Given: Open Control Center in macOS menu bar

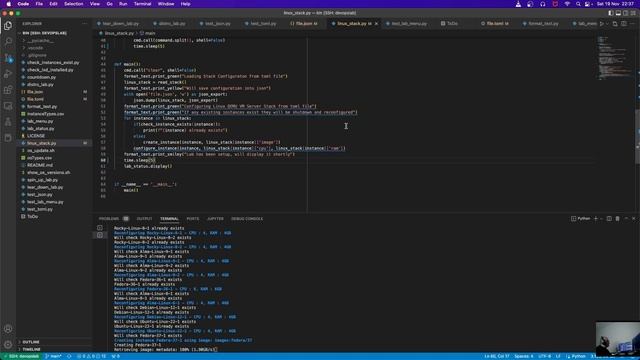Looking at the screenshot, I should (x=588, y=4).
